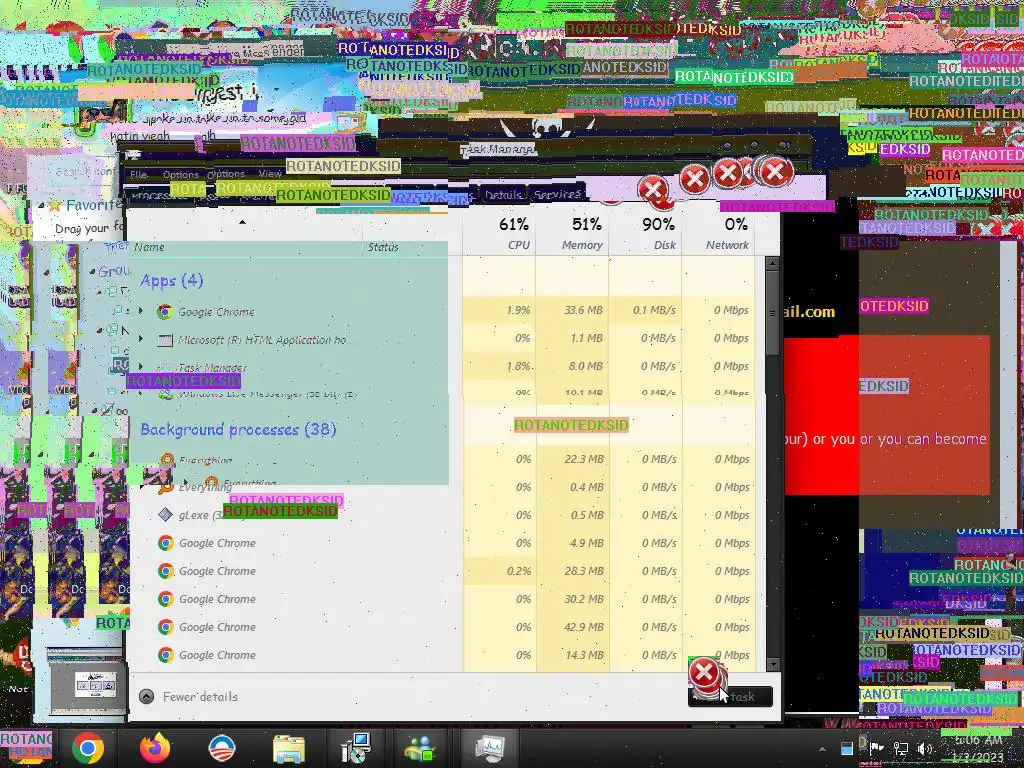Open the Action Center flag icon
1024x768 pixels.
coord(876,748)
